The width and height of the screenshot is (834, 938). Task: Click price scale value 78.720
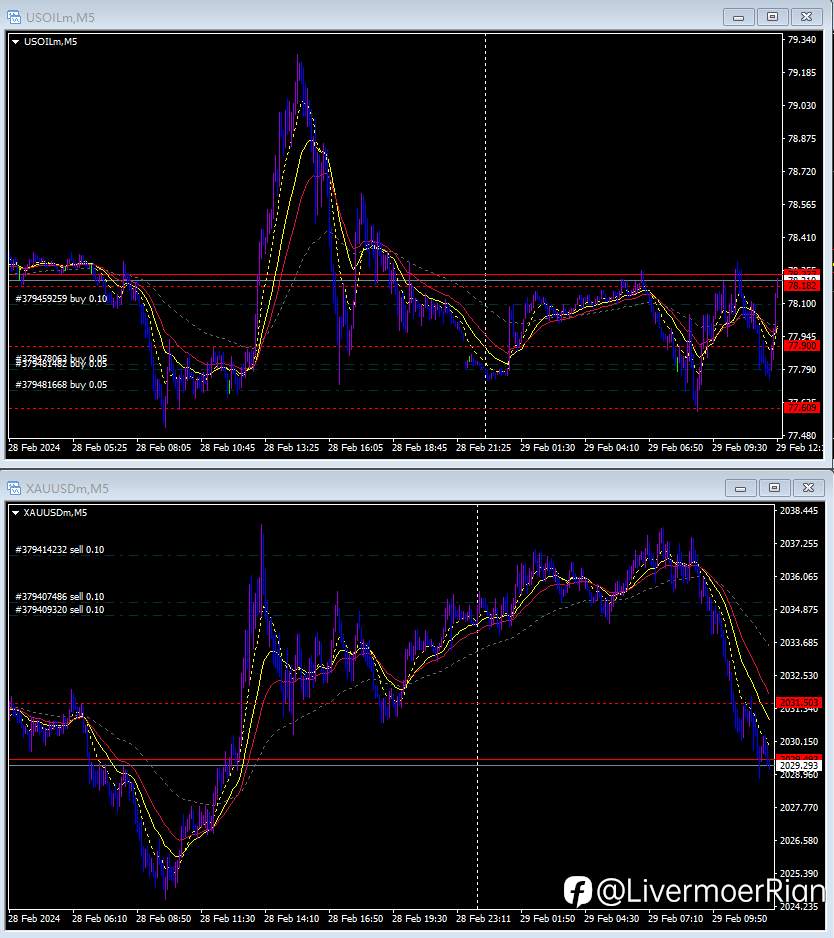tap(802, 172)
